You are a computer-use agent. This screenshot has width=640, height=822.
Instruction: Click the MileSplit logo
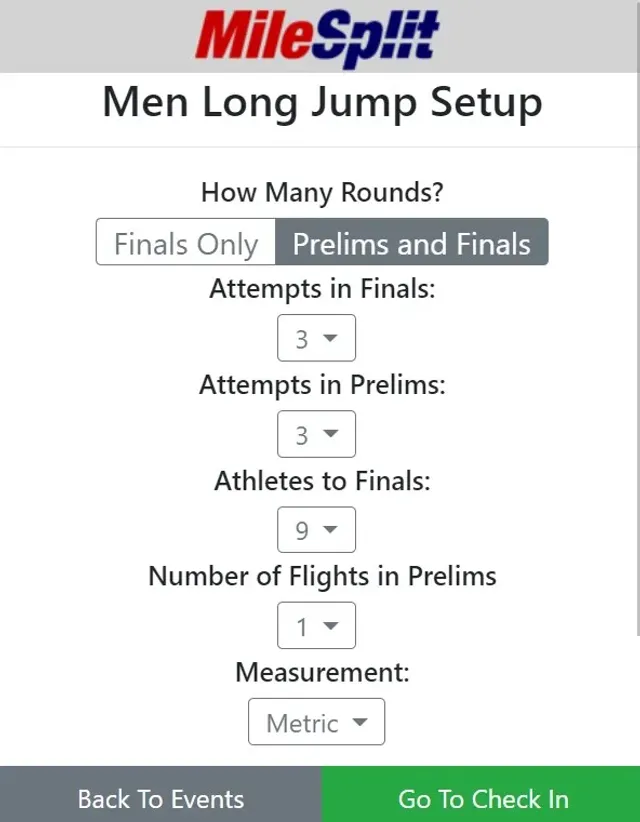(x=317, y=38)
